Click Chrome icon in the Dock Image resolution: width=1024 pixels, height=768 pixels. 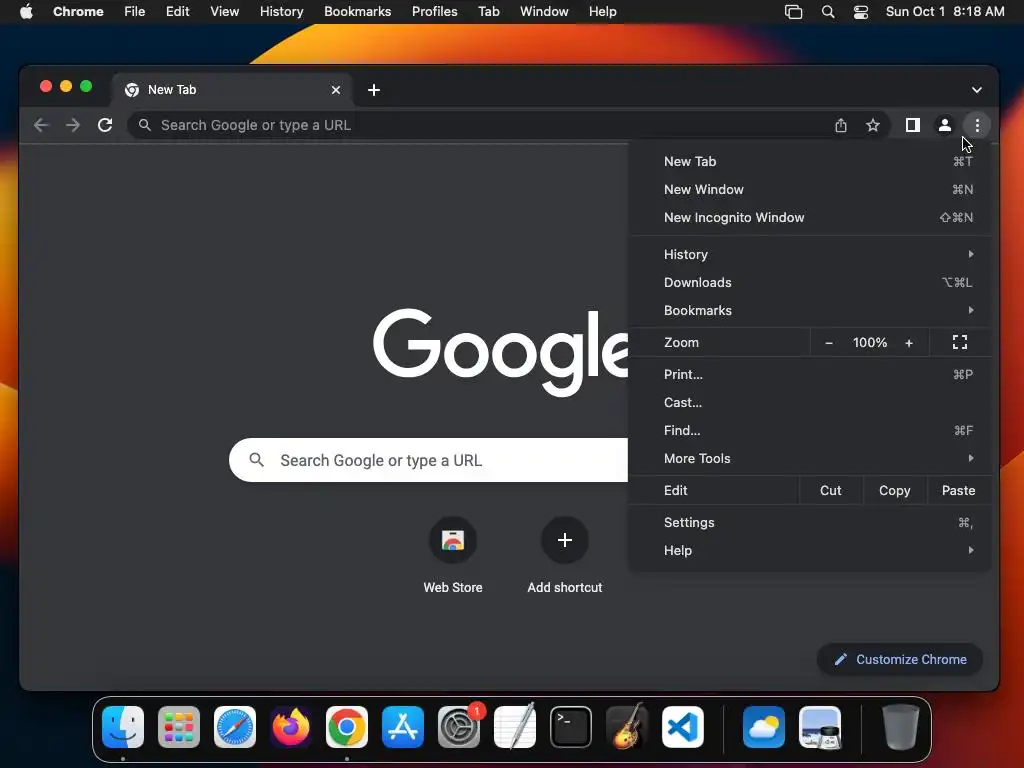click(x=347, y=727)
